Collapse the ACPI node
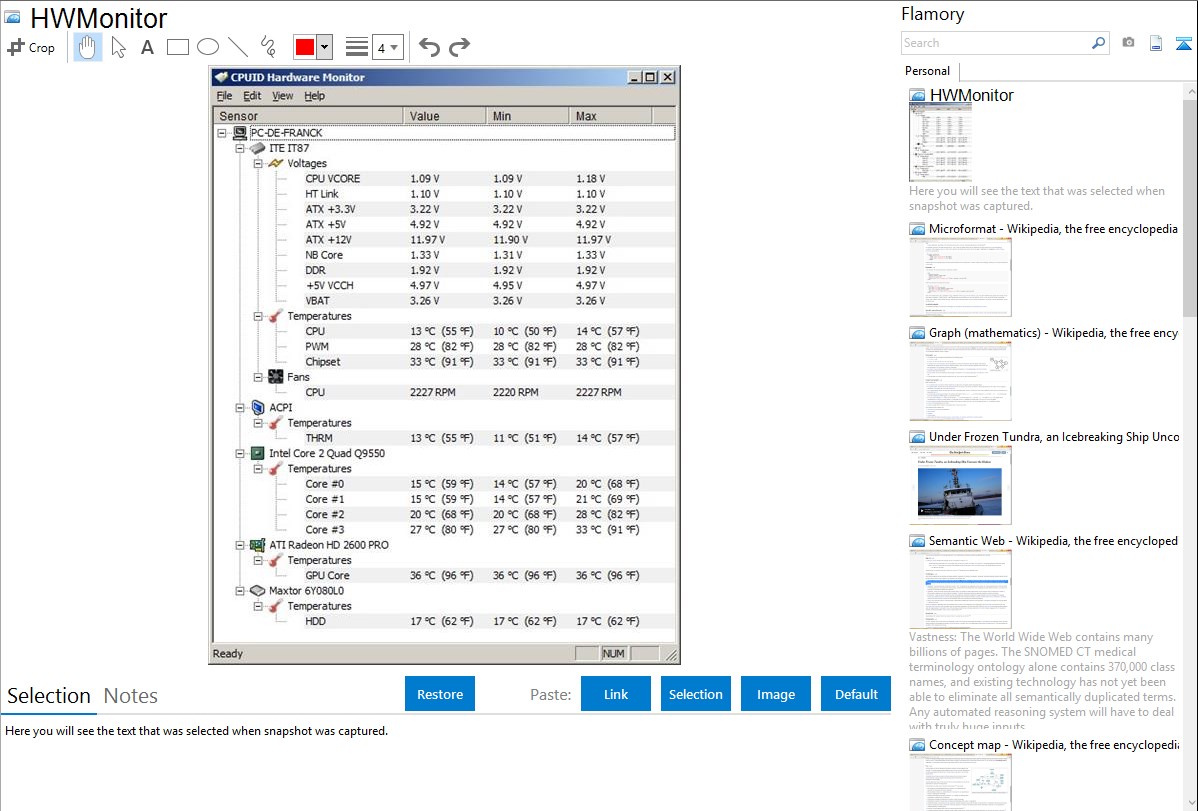 [x=240, y=407]
